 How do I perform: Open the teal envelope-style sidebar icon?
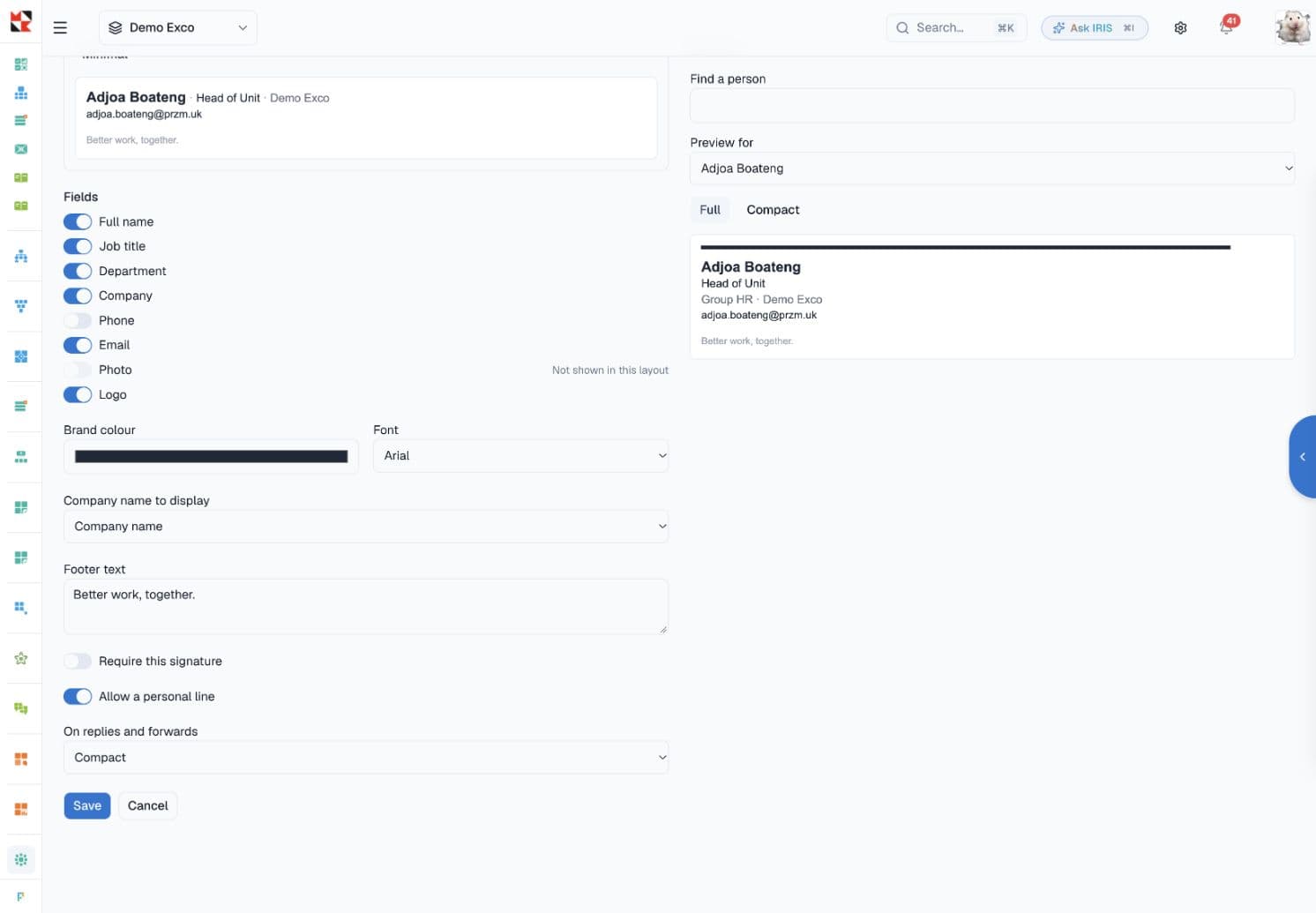[21, 149]
